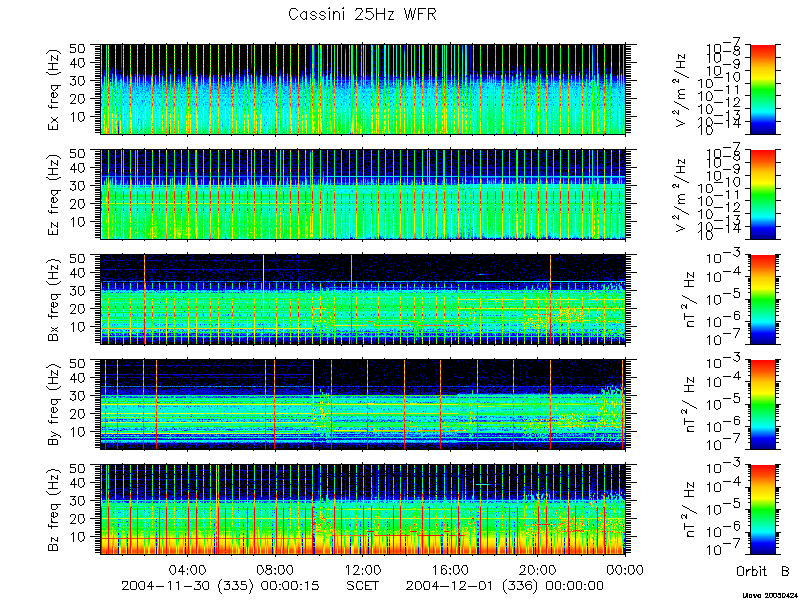
Task: Select the By frequency spectrogram panel
Action: point(363,405)
